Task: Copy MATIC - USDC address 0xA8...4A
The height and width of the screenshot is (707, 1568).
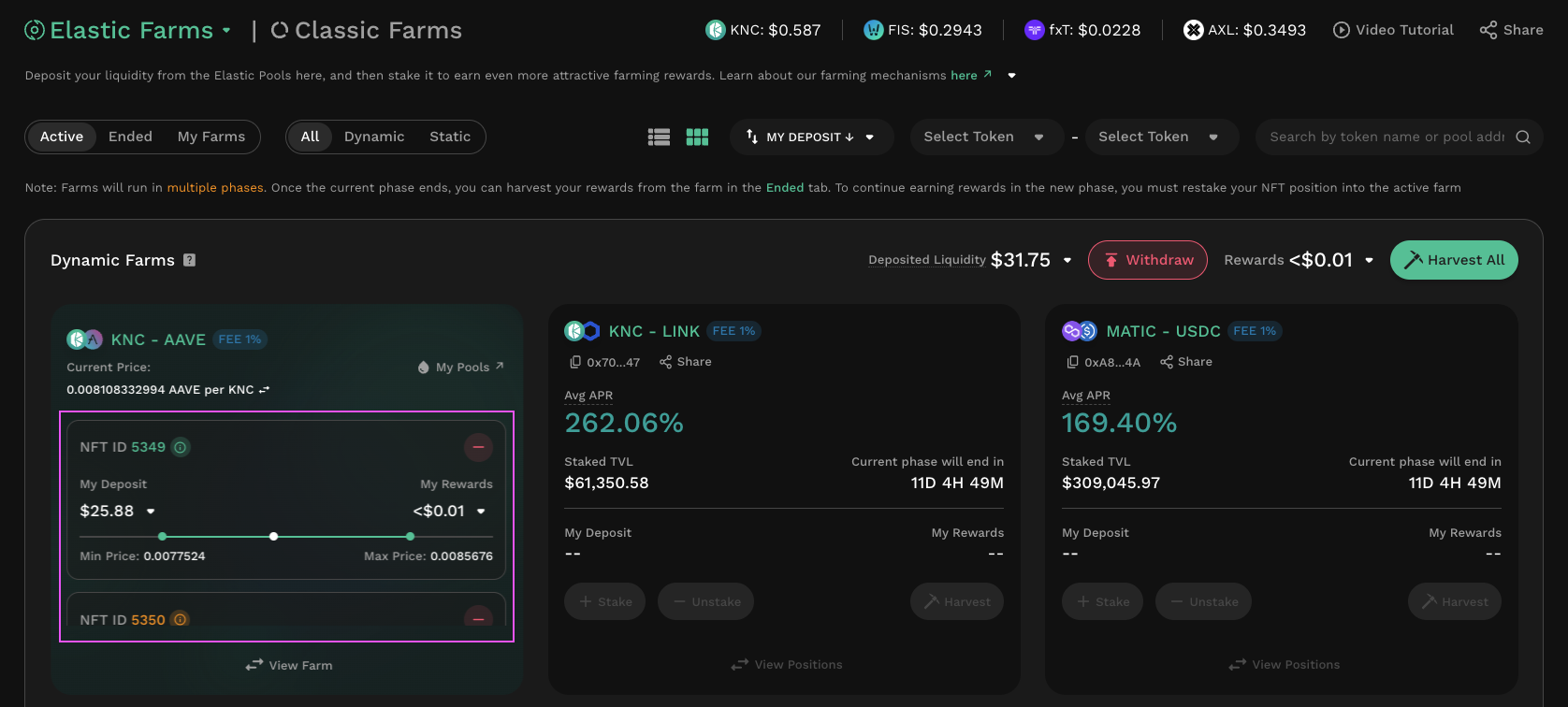Action: pos(1073,362)
